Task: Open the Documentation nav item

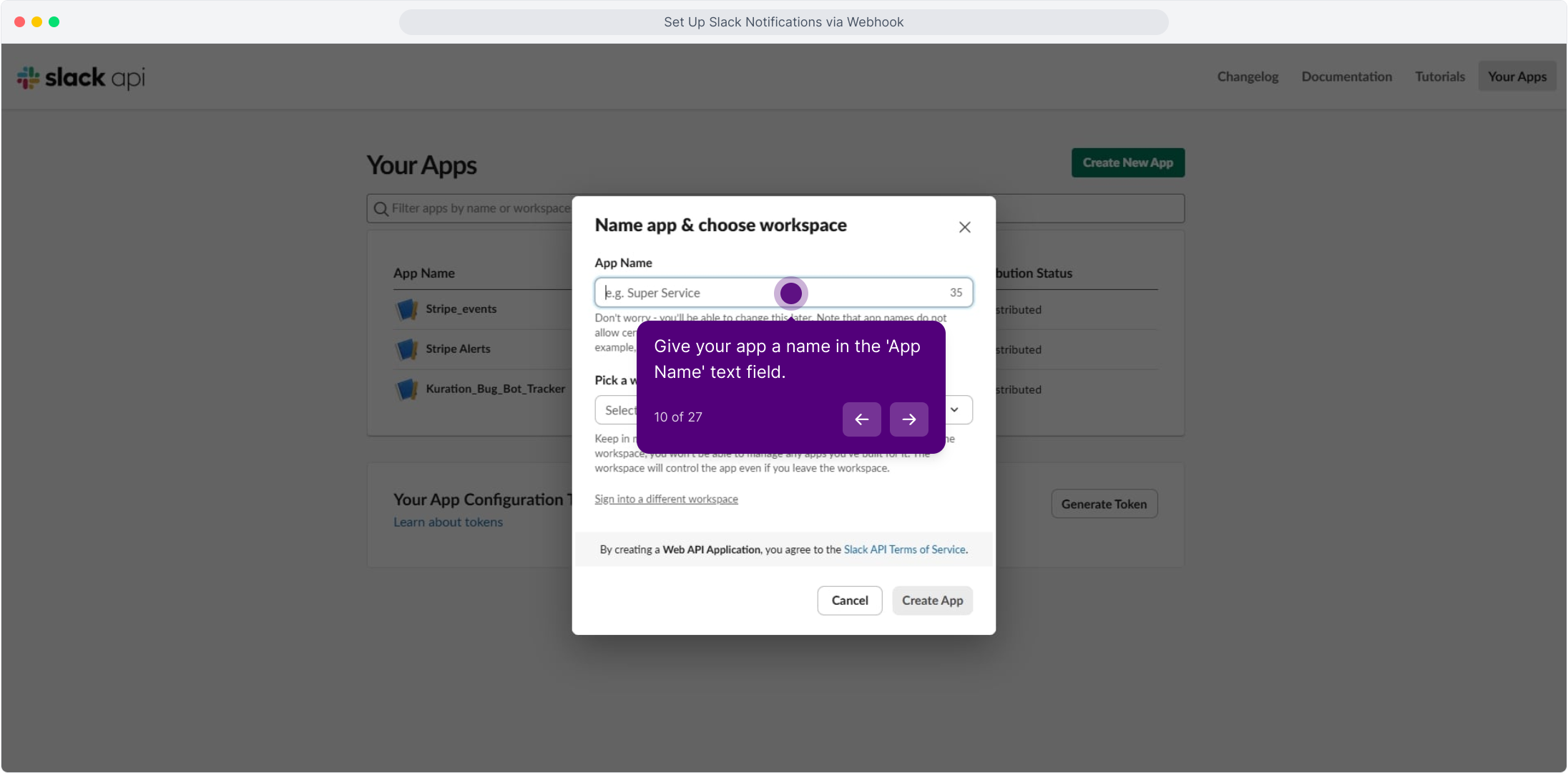Action: [x=1346, y=77]
